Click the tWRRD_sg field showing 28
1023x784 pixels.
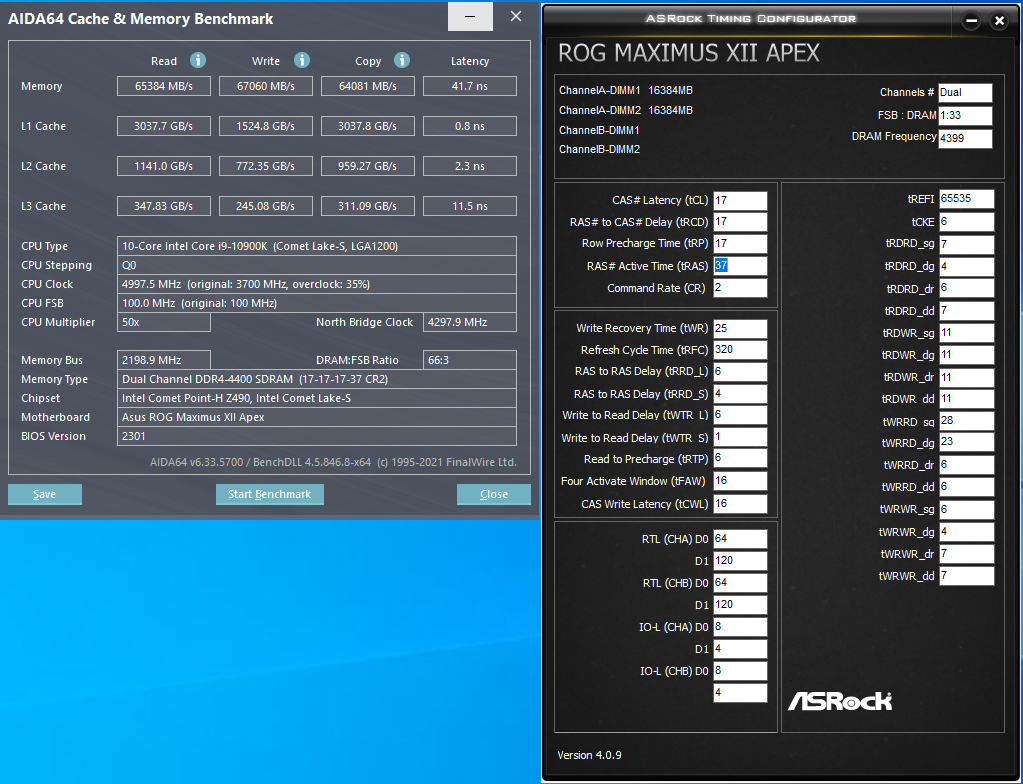point(966,421)
